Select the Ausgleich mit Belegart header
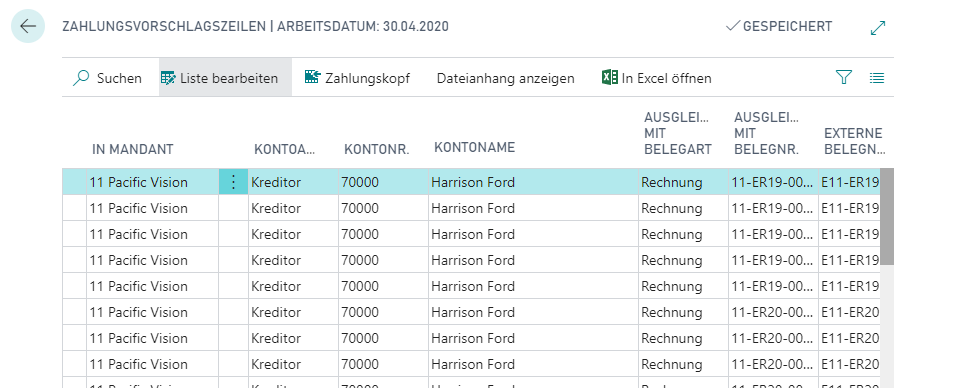Image resolution: width=953 pixels, height=388 pixels. click(x=678, y=133)
